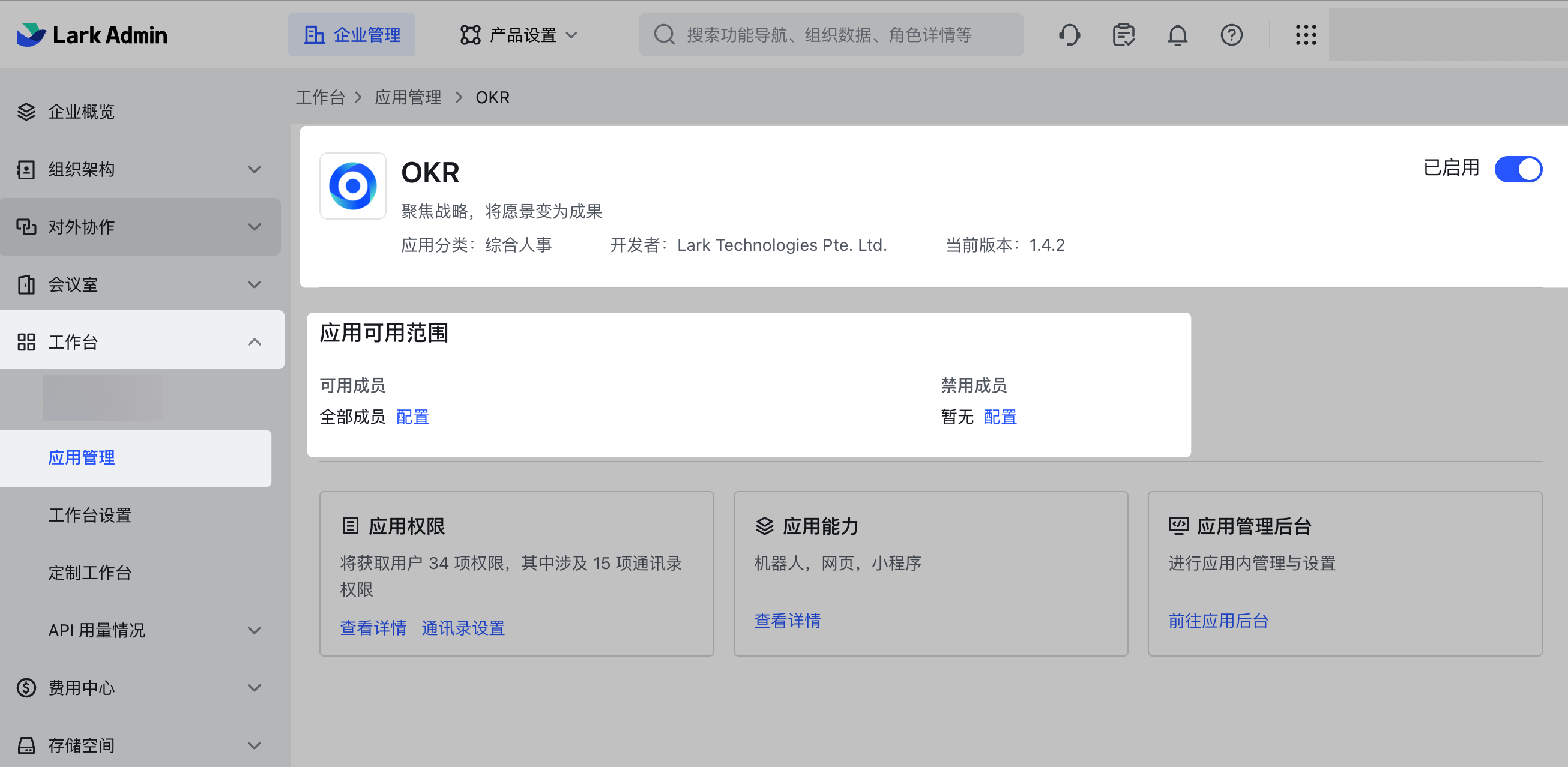
Task: Click 查看详情 under 应用权限
Action: 373,628
